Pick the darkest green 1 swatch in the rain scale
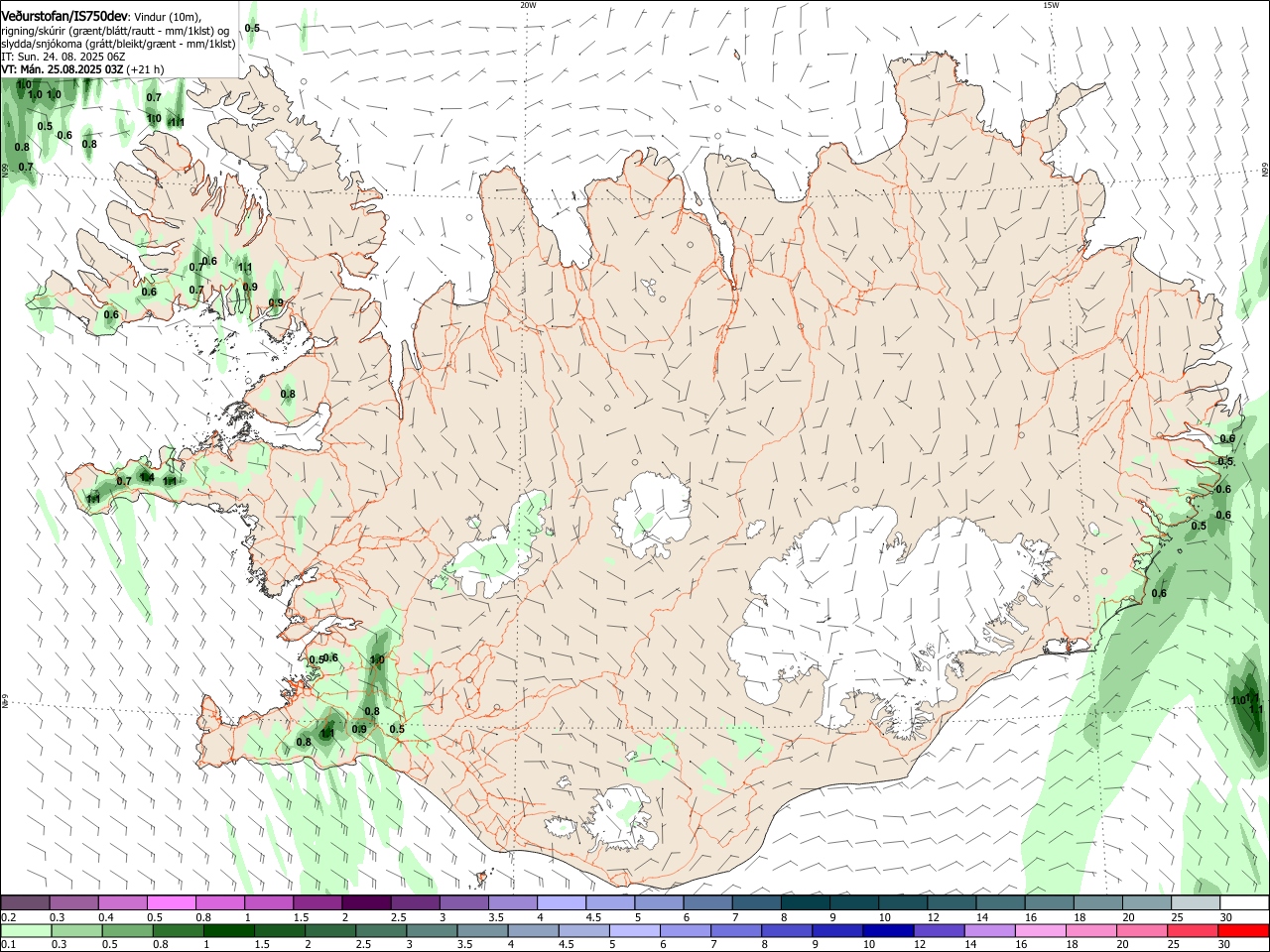 pos(228,931)
